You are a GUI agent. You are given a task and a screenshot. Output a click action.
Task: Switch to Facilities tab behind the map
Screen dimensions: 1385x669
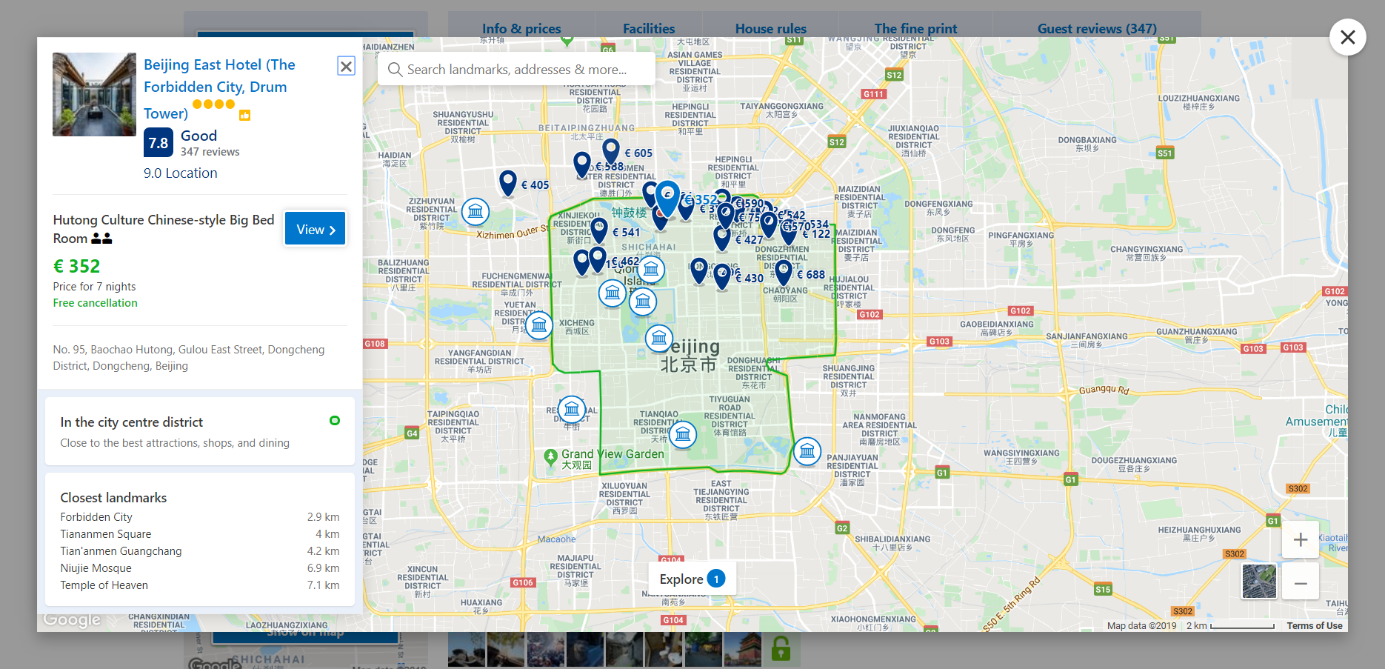tap(648, 28)
